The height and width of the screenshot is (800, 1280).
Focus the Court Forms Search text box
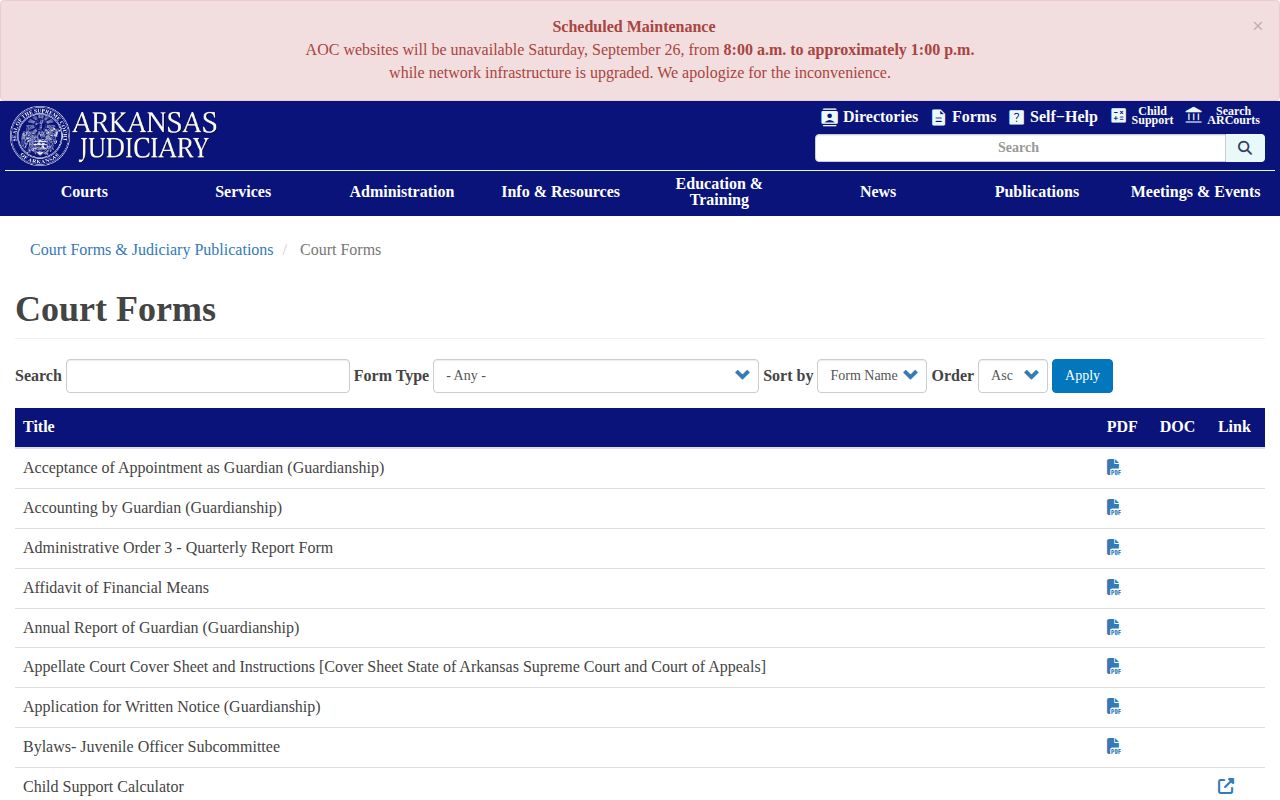(208, 376)
